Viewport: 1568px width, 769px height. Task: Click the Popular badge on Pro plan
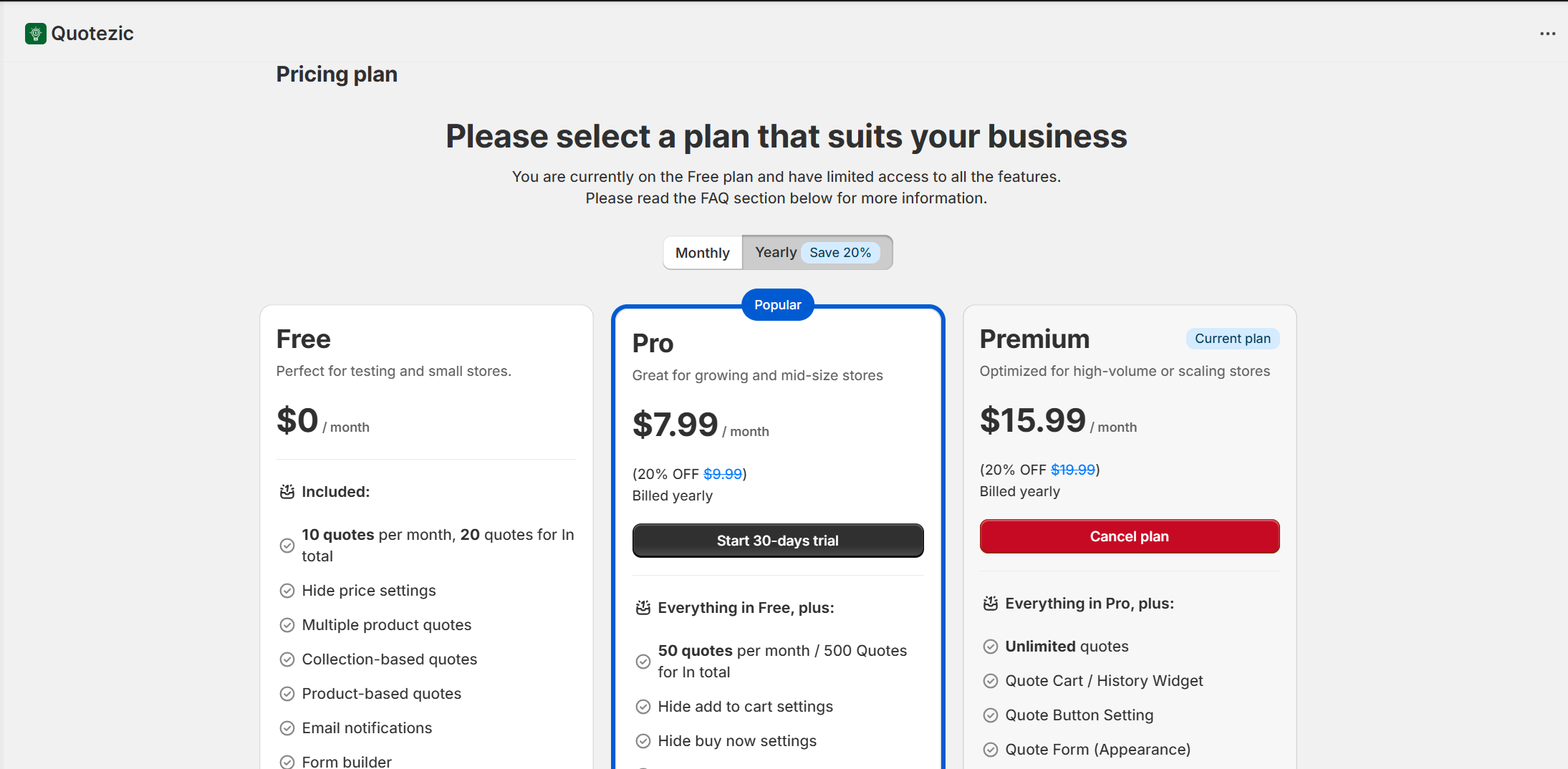point(778,305)
